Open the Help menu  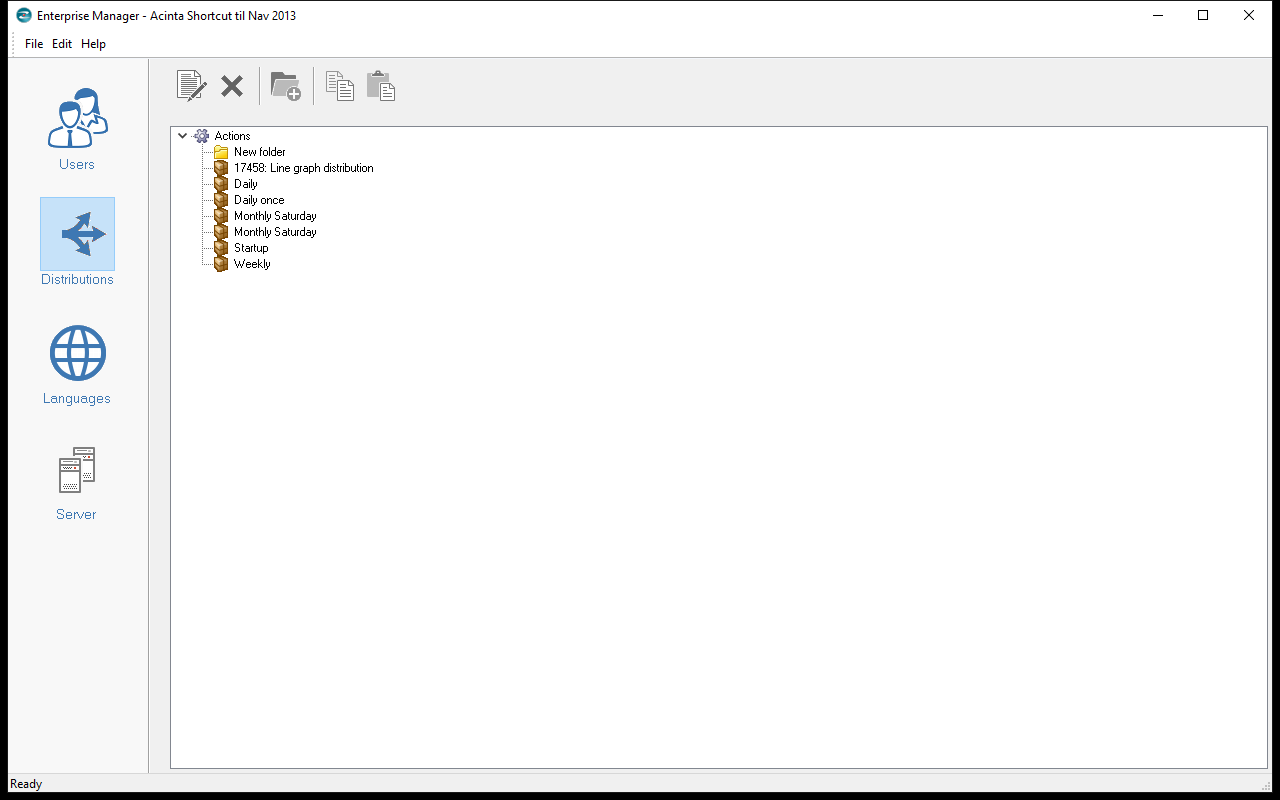(93, 44)
